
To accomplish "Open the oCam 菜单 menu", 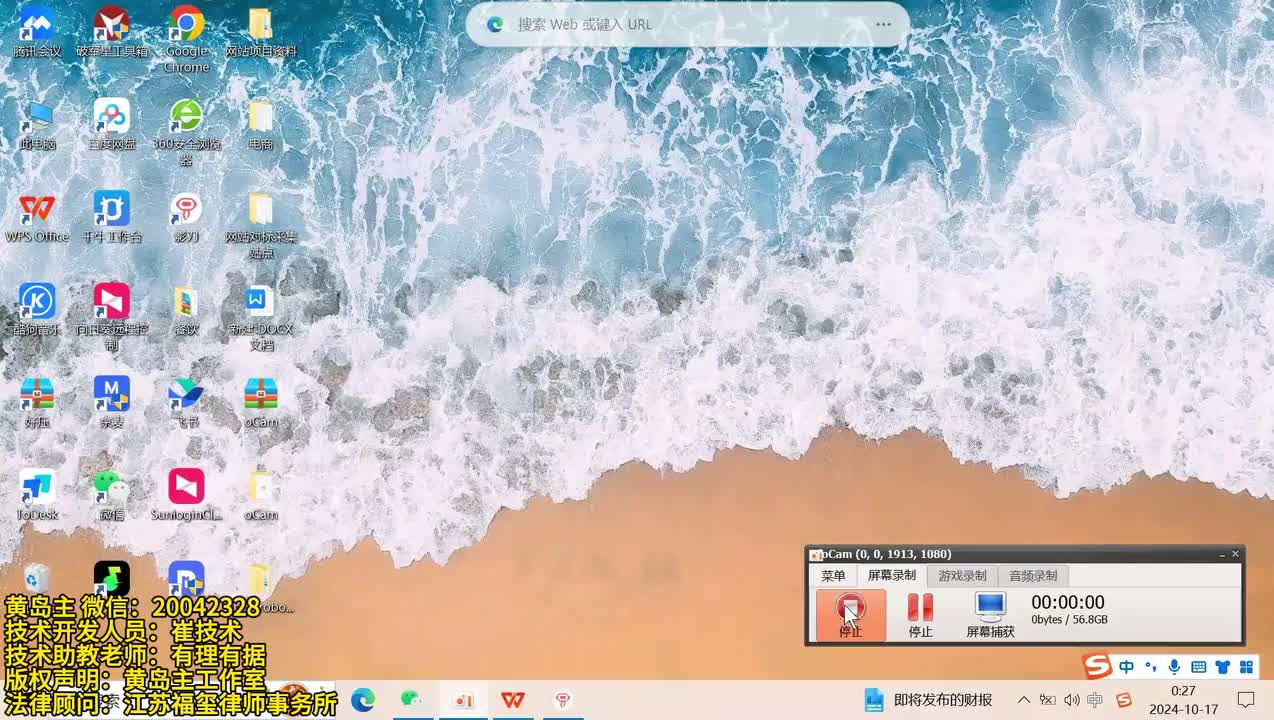I will pos(833,576).
